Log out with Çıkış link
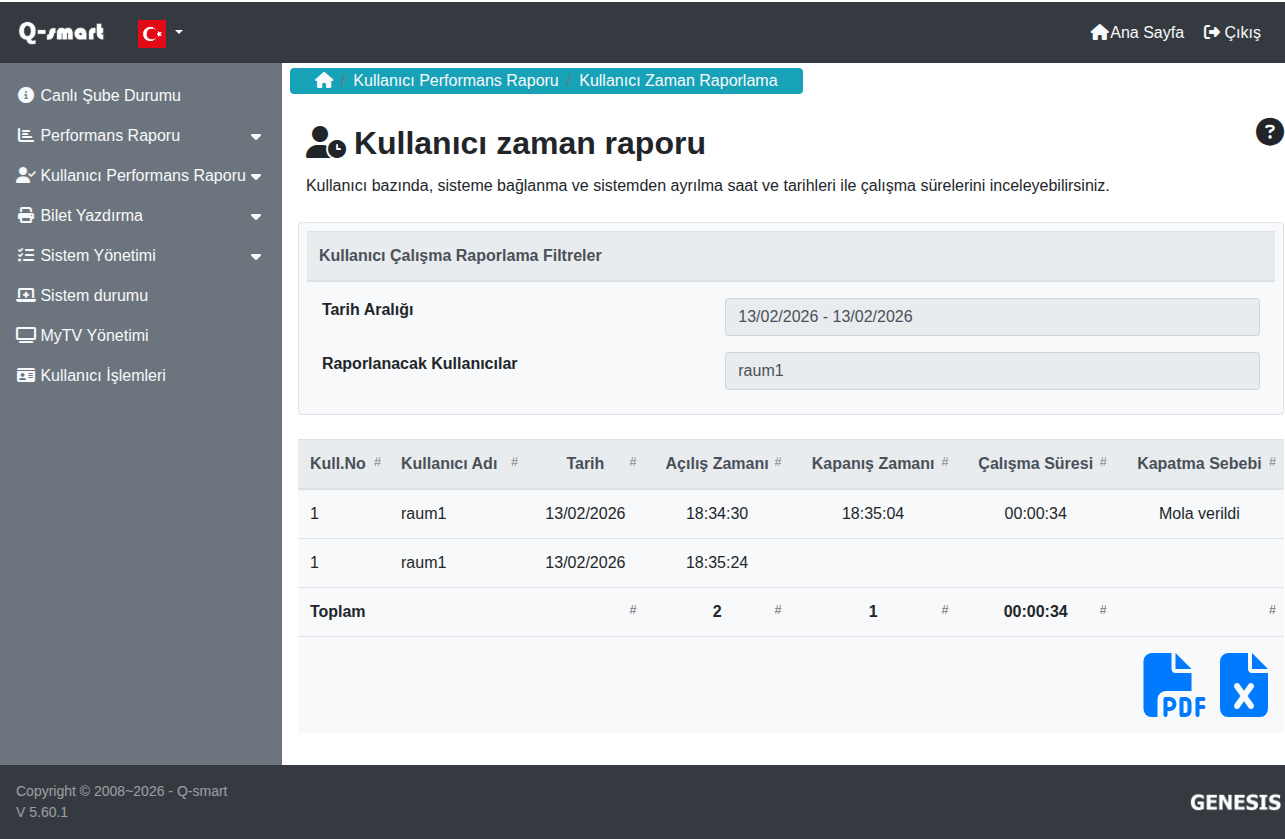This screenshot has height=839, width=1285. pos(1232,32)
